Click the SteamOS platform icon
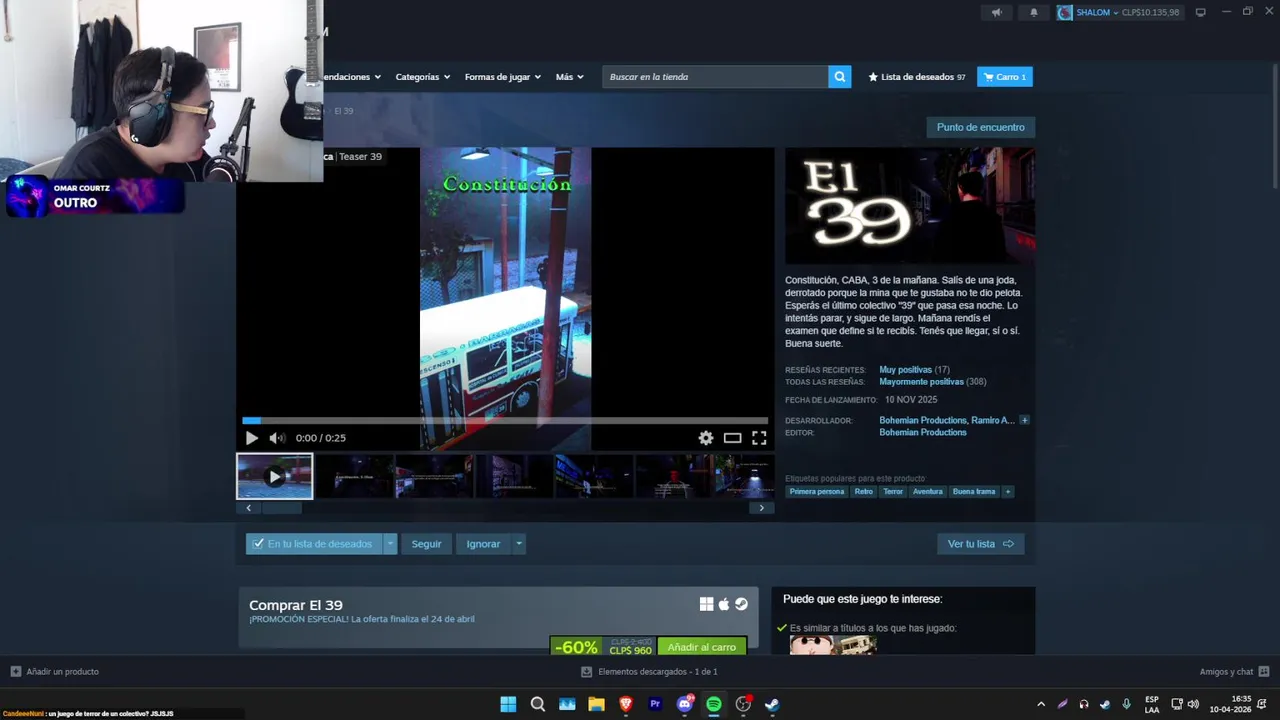This screenshot has width=1280, height=720. tap(741, 604)
